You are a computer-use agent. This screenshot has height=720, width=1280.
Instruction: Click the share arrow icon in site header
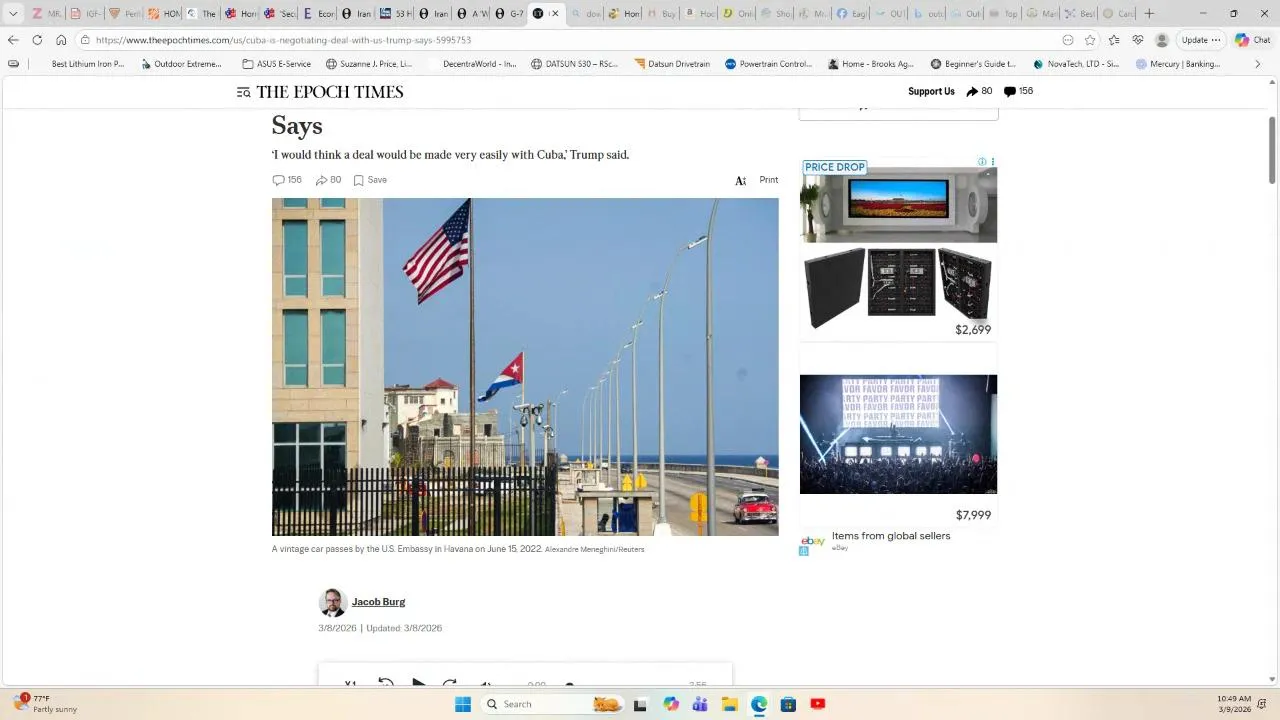pyautogui.click(x=972, y=91)
